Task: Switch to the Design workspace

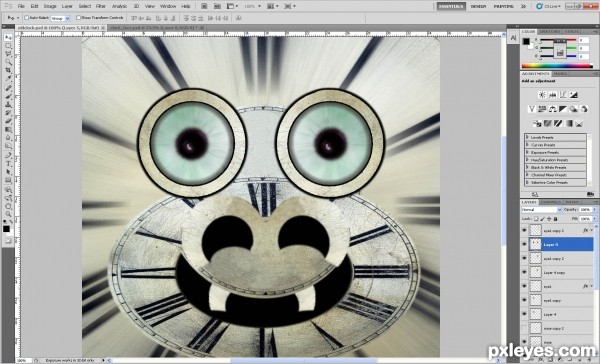Action: coord(478,6)
